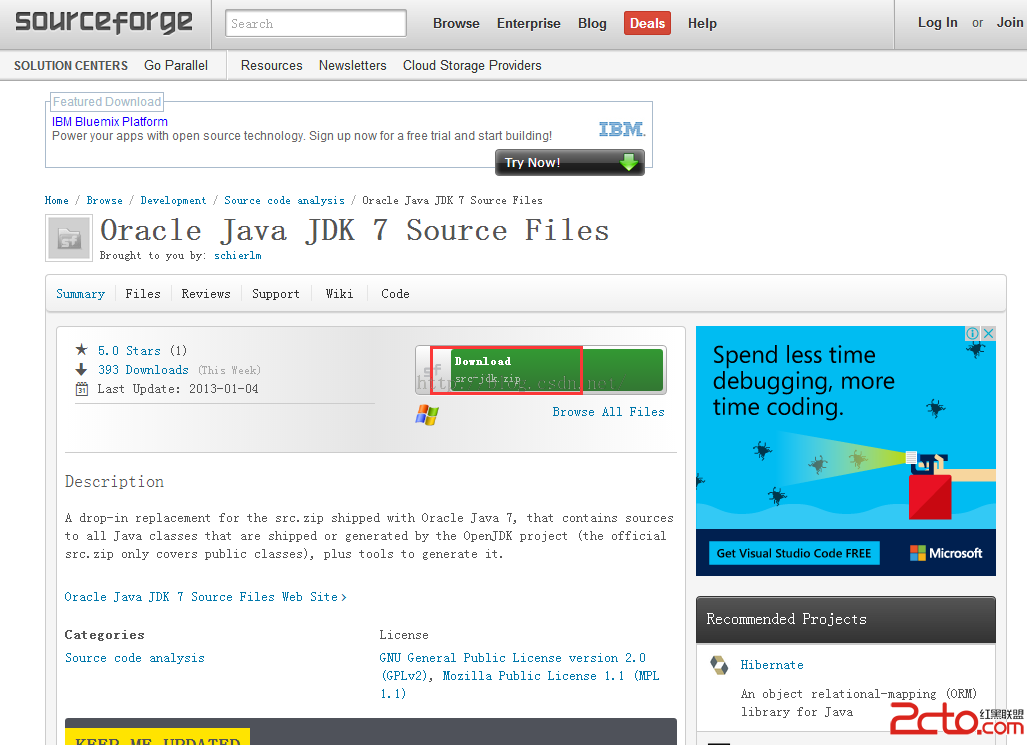Select the Summary tab
The image size is (1027, 745).
[x=81, y=294]
